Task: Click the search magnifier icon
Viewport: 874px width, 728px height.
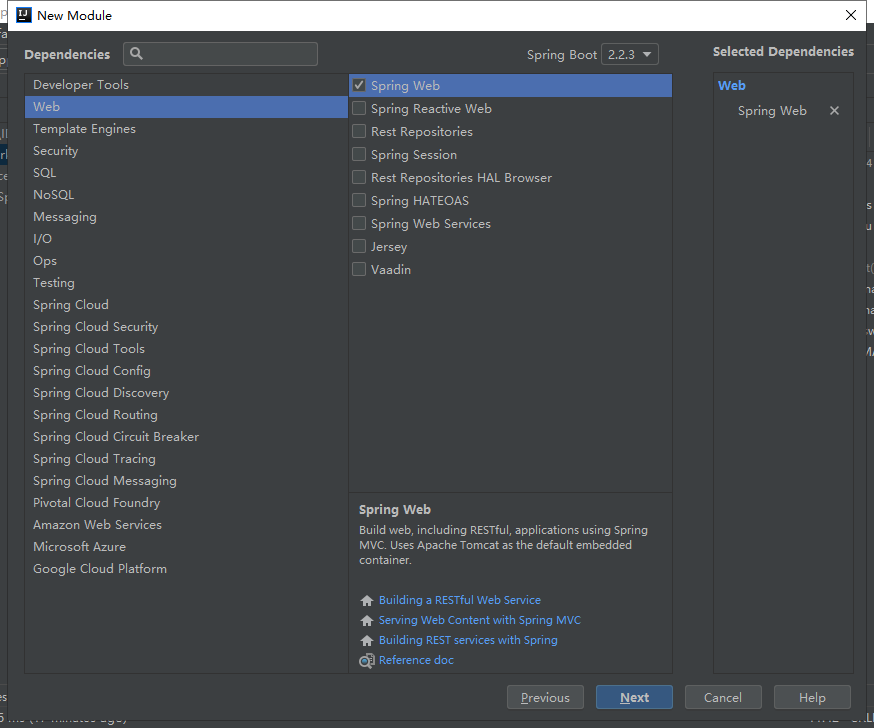Action: tap(137, 54)
